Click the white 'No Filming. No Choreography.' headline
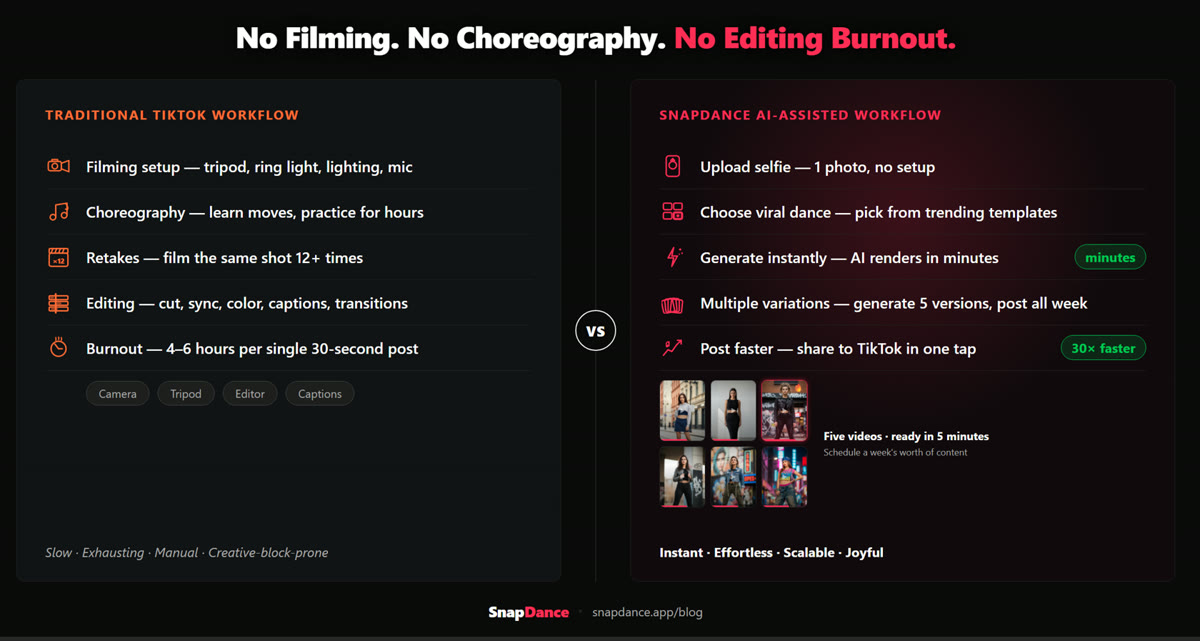The image size is (1200, 641). click(x=451, y=39)
